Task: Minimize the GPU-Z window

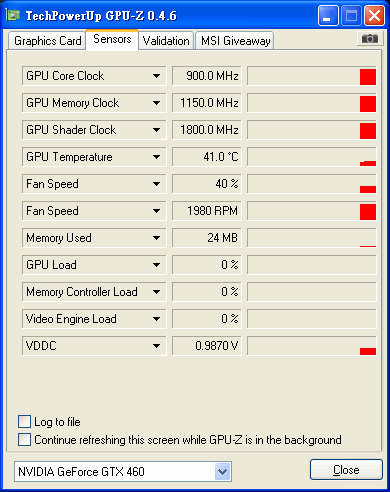Action: pos(328,15)
